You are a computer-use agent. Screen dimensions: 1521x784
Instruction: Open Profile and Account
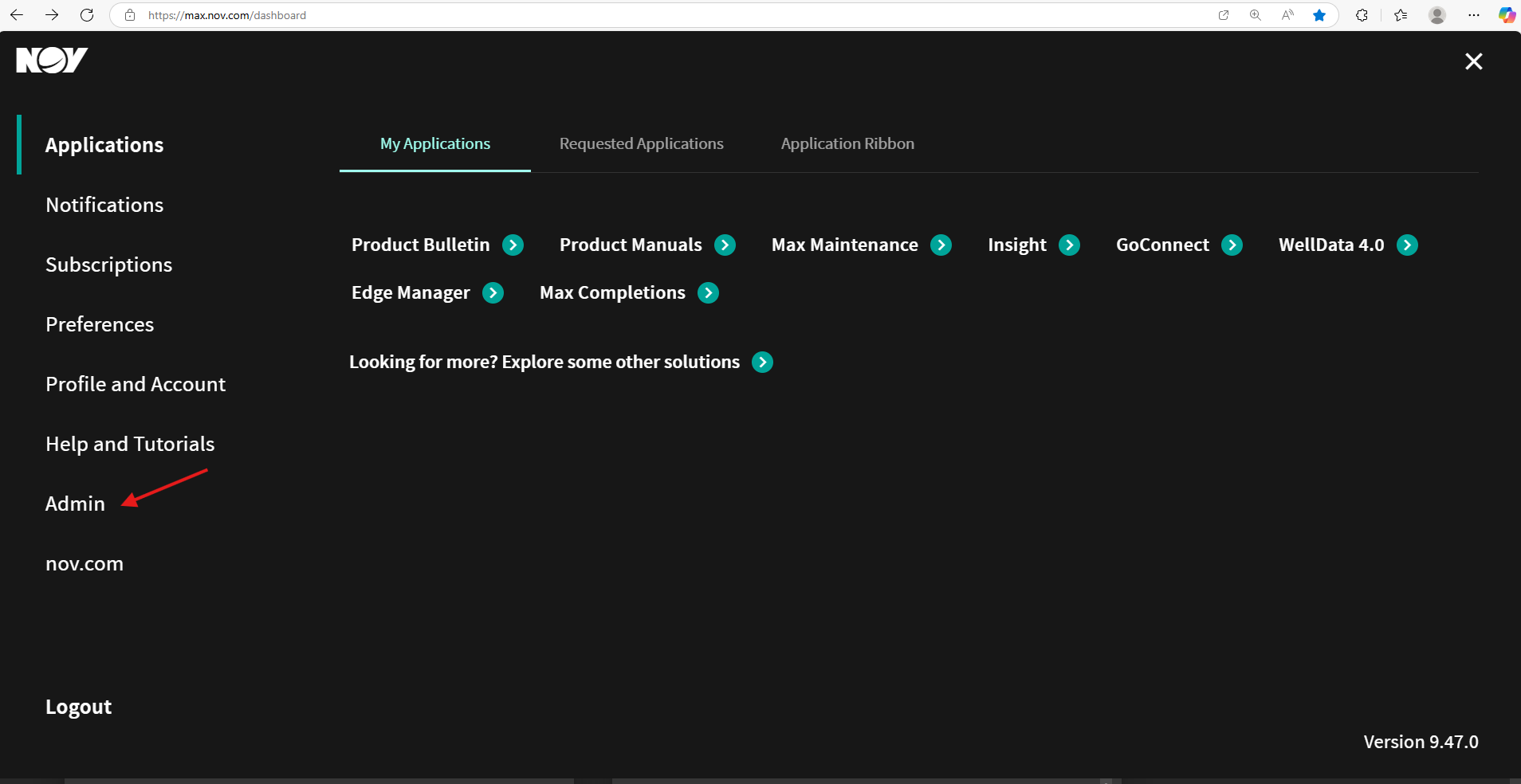click(x=136, y=384)
